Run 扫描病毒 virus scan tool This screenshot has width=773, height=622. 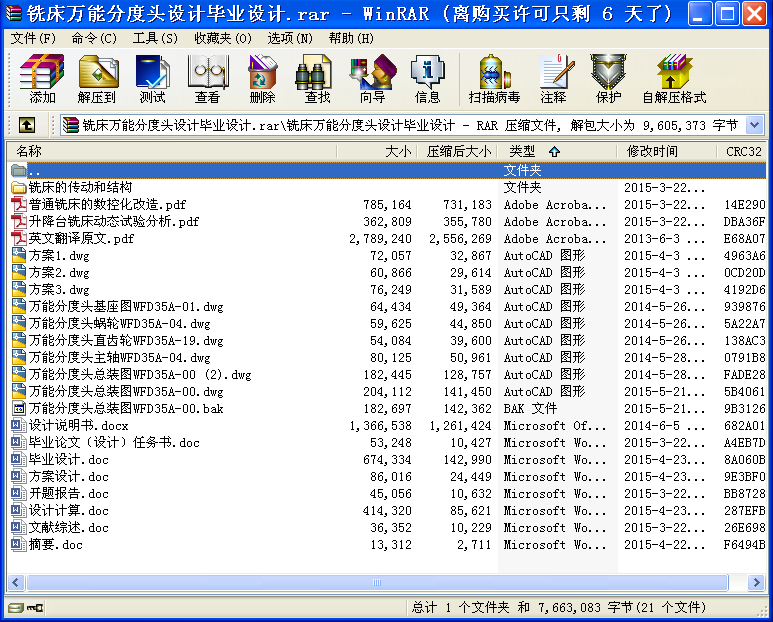click(494, 79)
